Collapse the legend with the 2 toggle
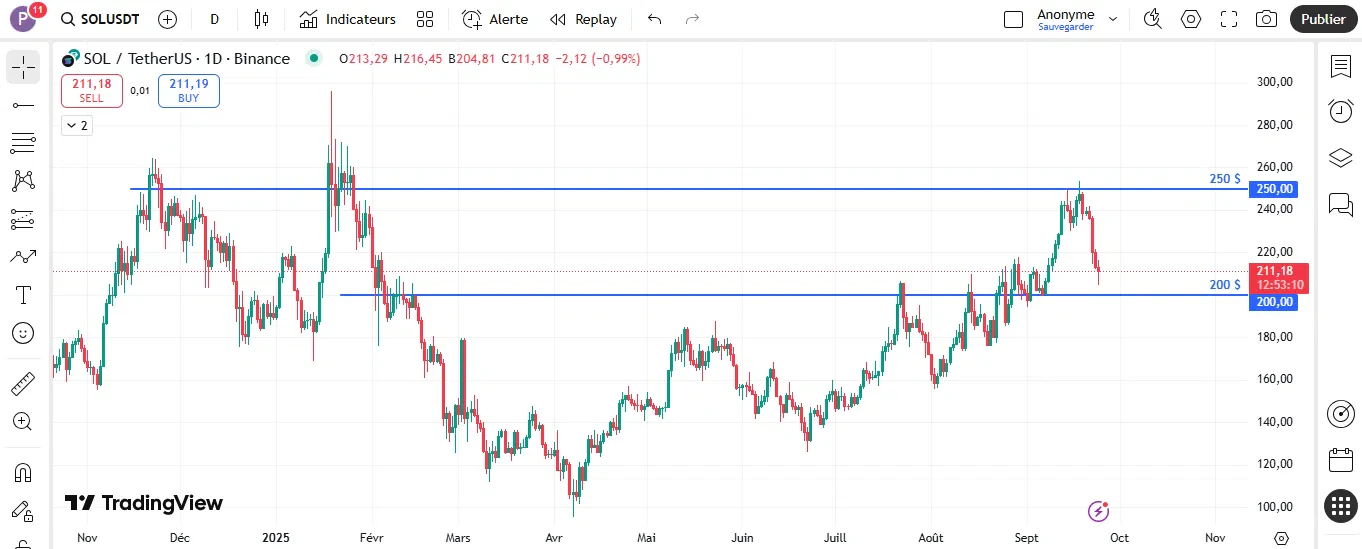This screenshot has height=549, width=1362. point(76,125)
